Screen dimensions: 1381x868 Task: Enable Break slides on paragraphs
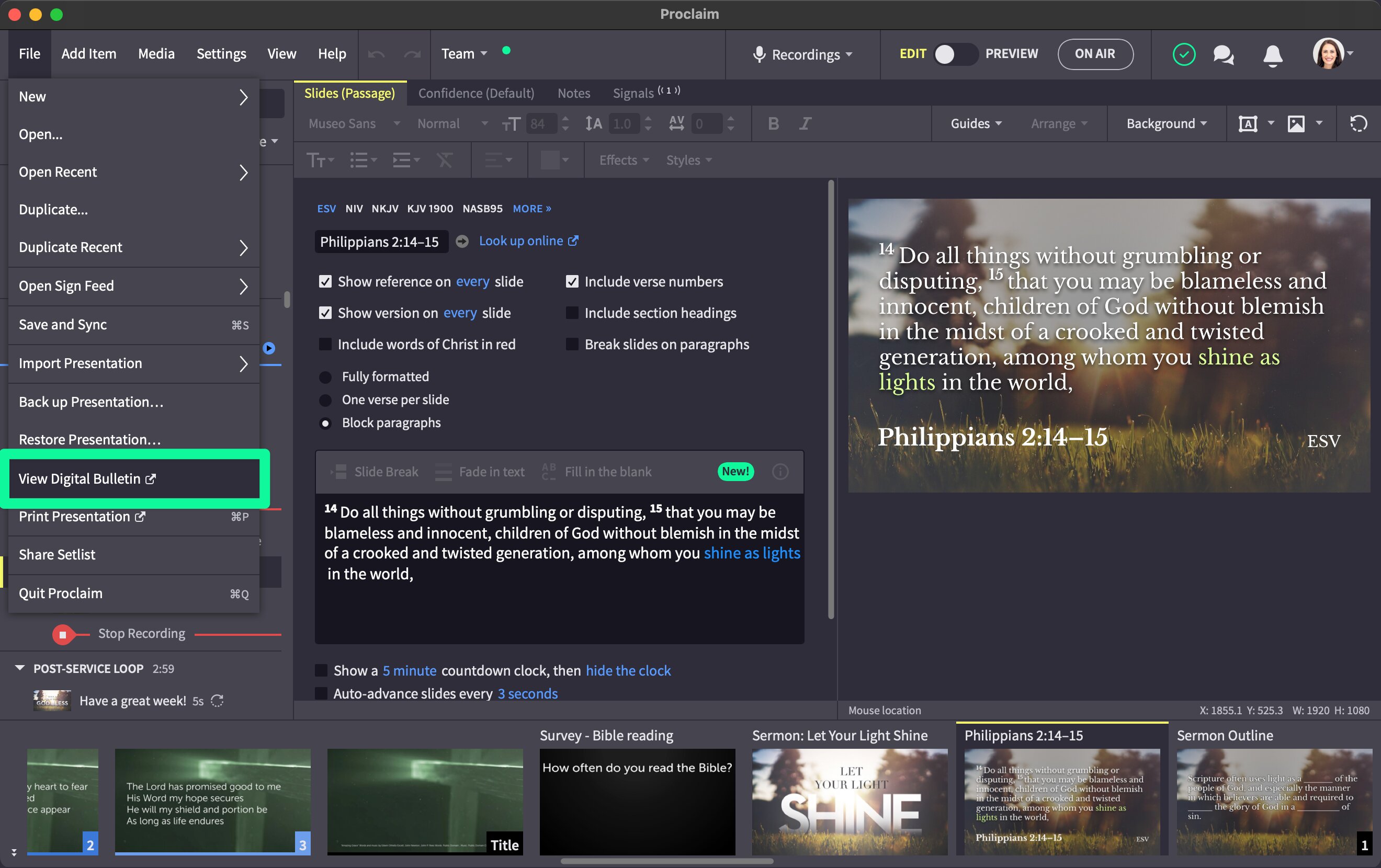click(x=572, y=344)
